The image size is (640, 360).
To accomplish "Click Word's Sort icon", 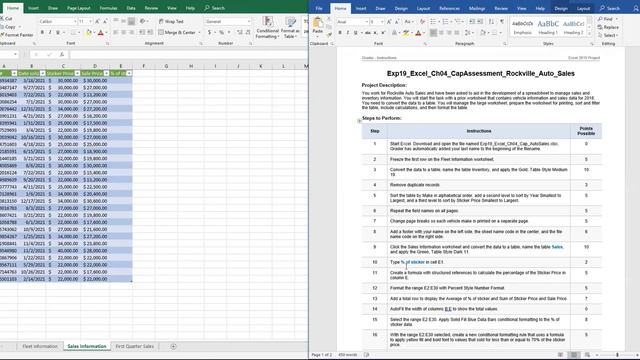I will tap(491, 22).
